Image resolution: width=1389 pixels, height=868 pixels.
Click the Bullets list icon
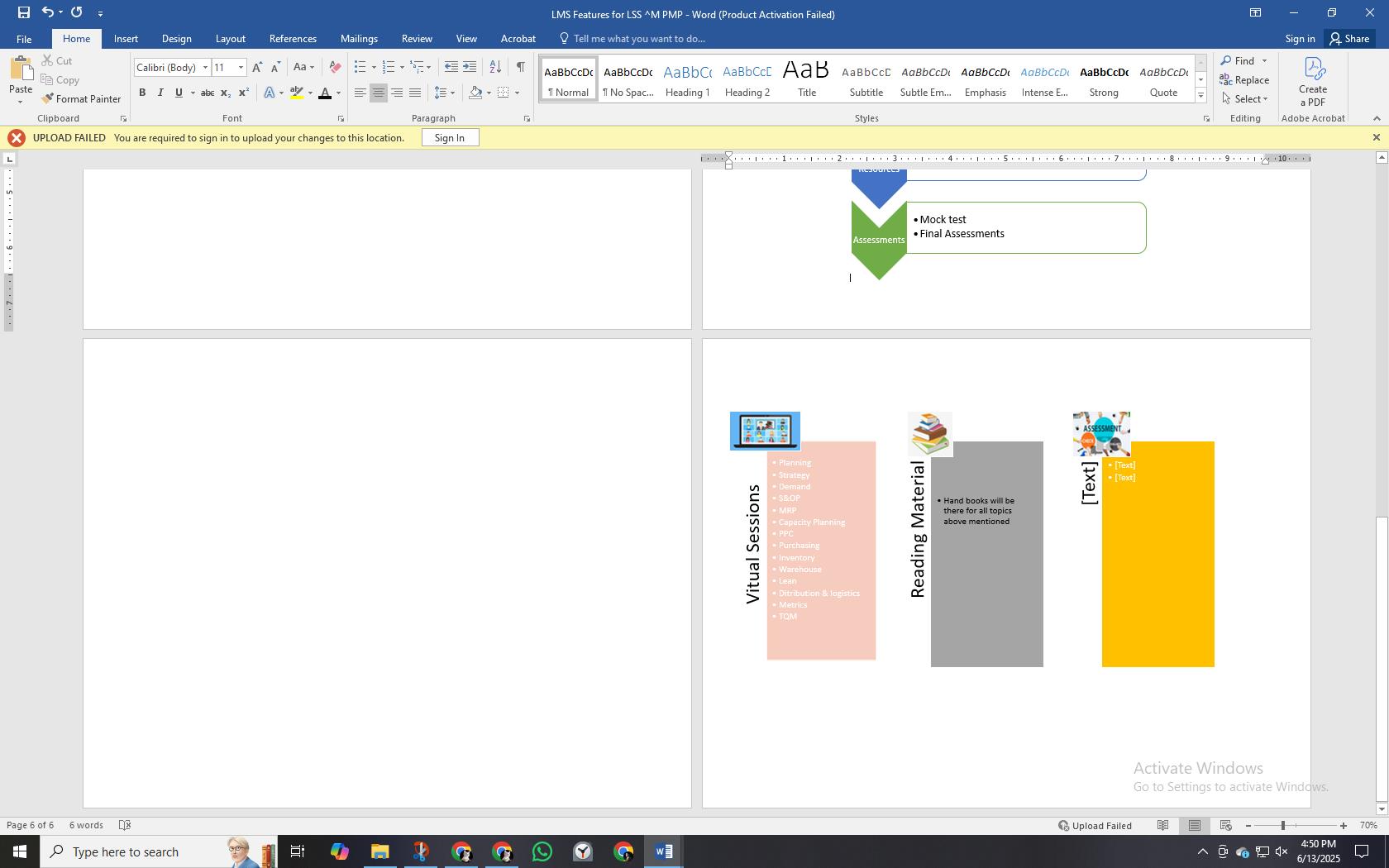coord(360,67)
